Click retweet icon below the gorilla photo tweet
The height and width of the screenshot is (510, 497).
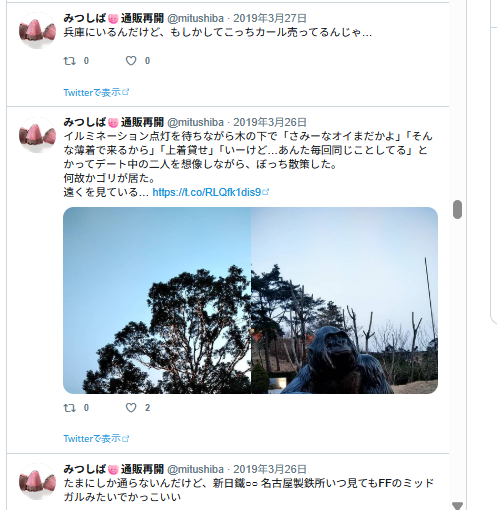point(70,408)
